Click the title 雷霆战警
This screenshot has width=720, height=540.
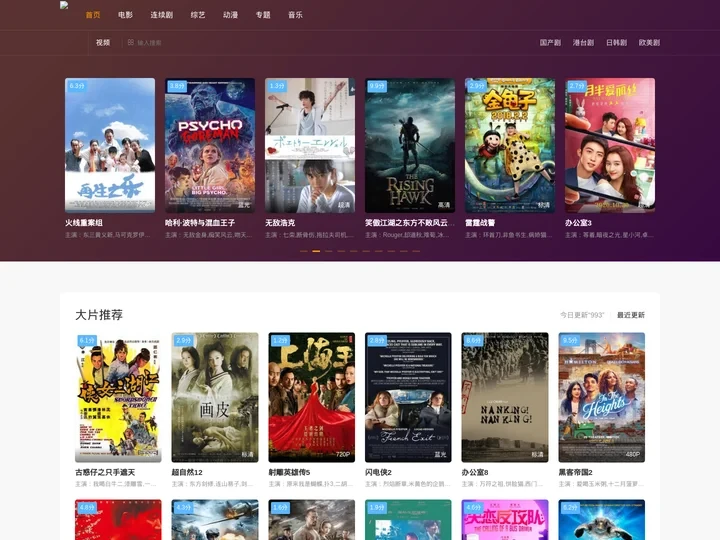click(x=480, y=223)
